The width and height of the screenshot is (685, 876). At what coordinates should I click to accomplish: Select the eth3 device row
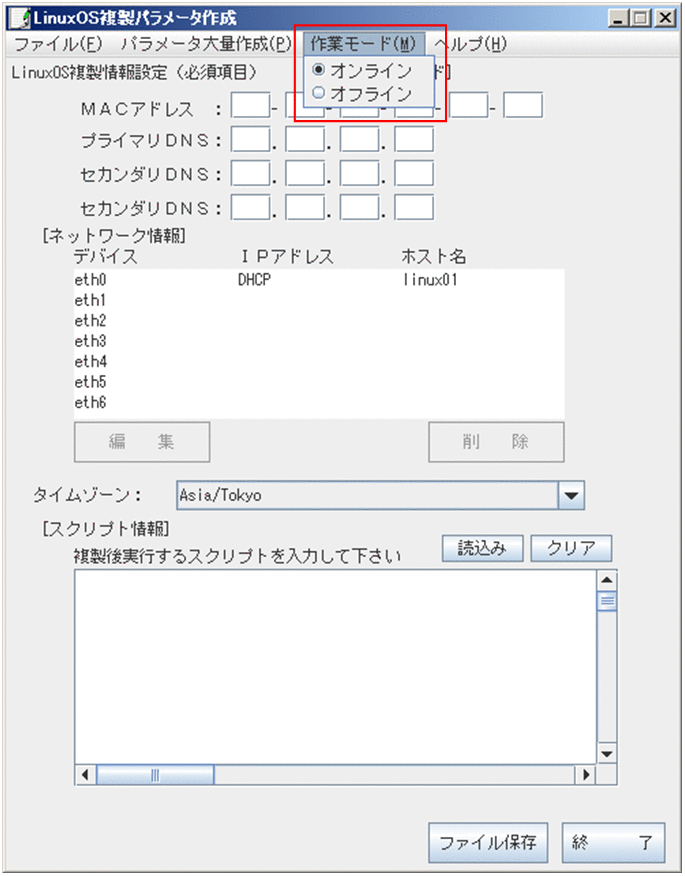click(319, 341)
